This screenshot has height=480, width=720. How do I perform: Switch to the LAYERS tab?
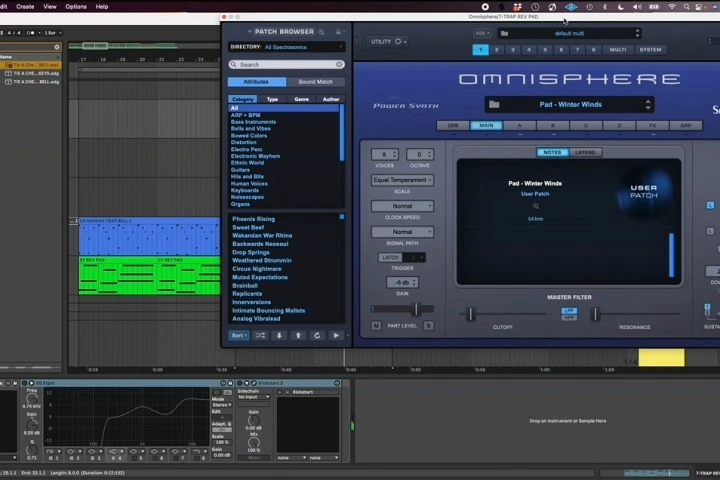click(585, 152)
